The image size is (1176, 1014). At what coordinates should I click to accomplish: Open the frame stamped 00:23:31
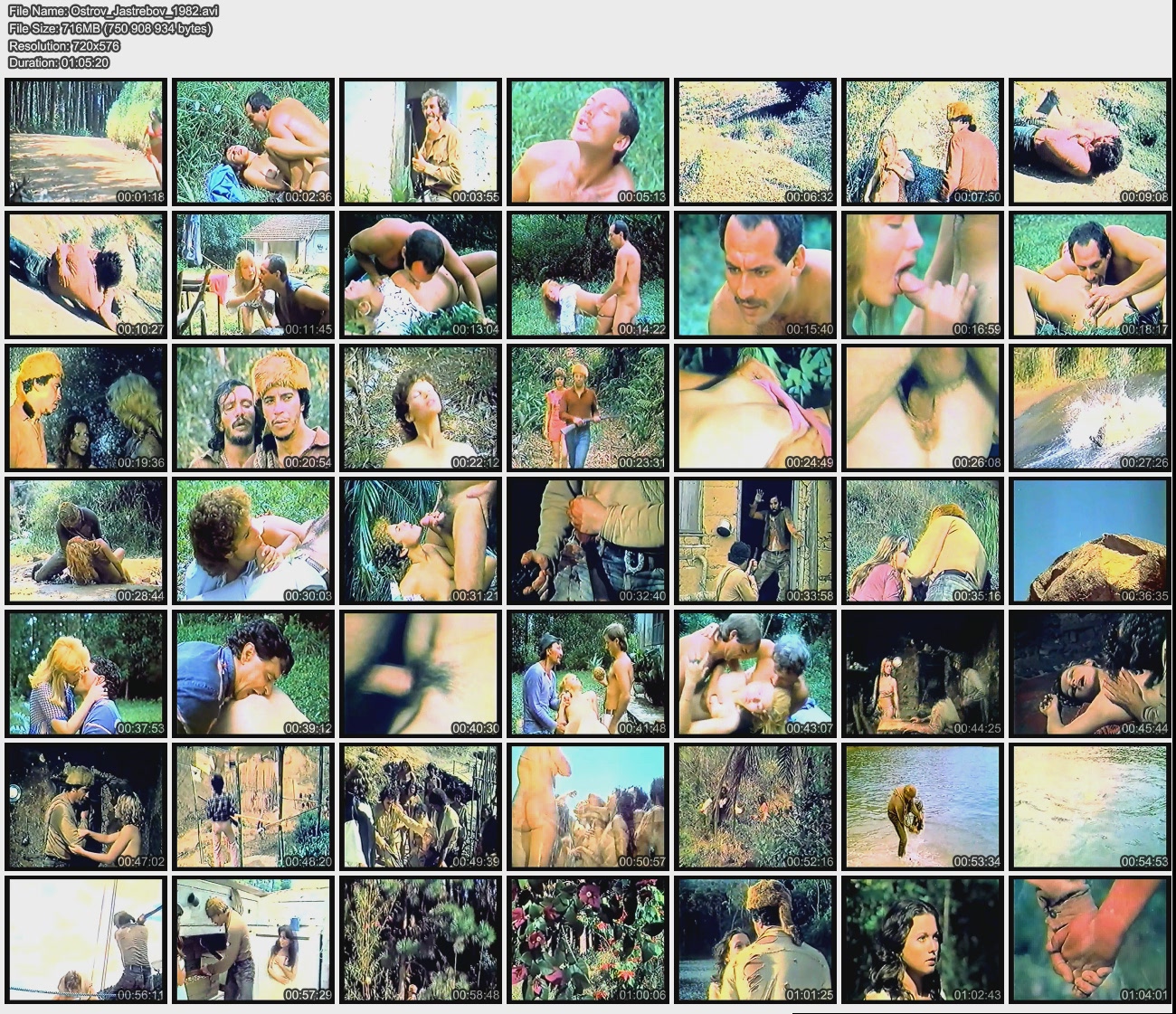tap(588, 407)
